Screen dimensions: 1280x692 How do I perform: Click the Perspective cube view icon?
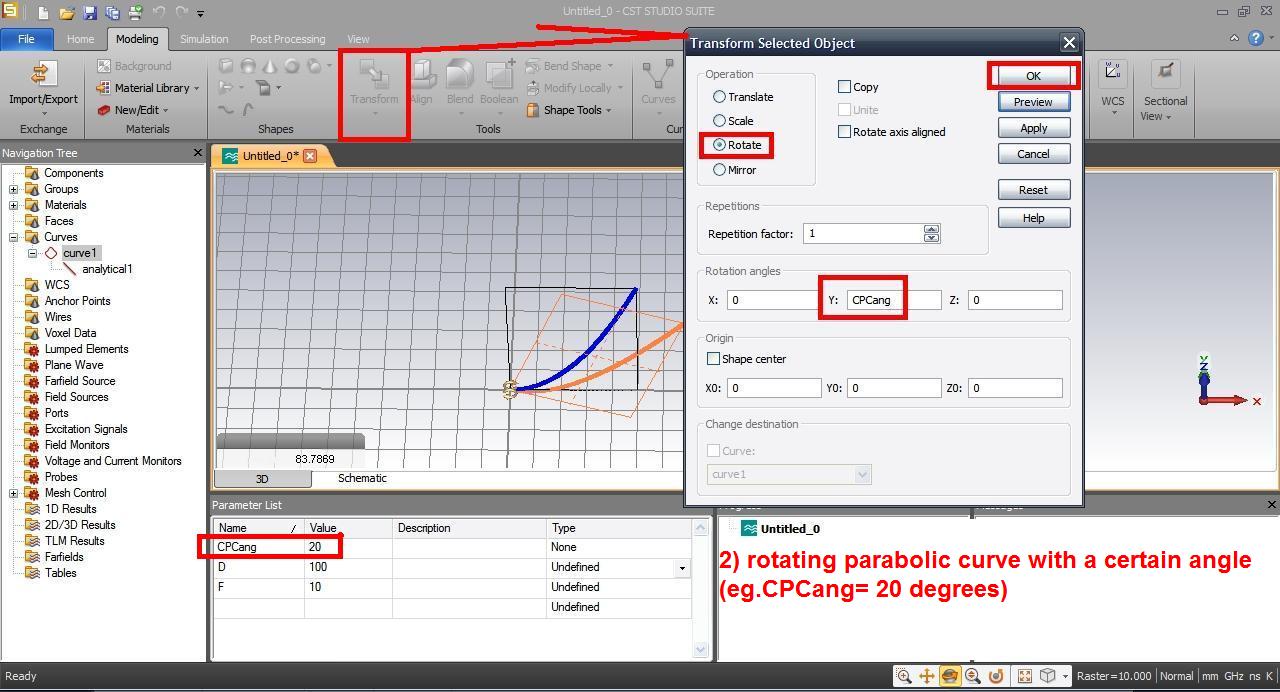(1047, 676)
